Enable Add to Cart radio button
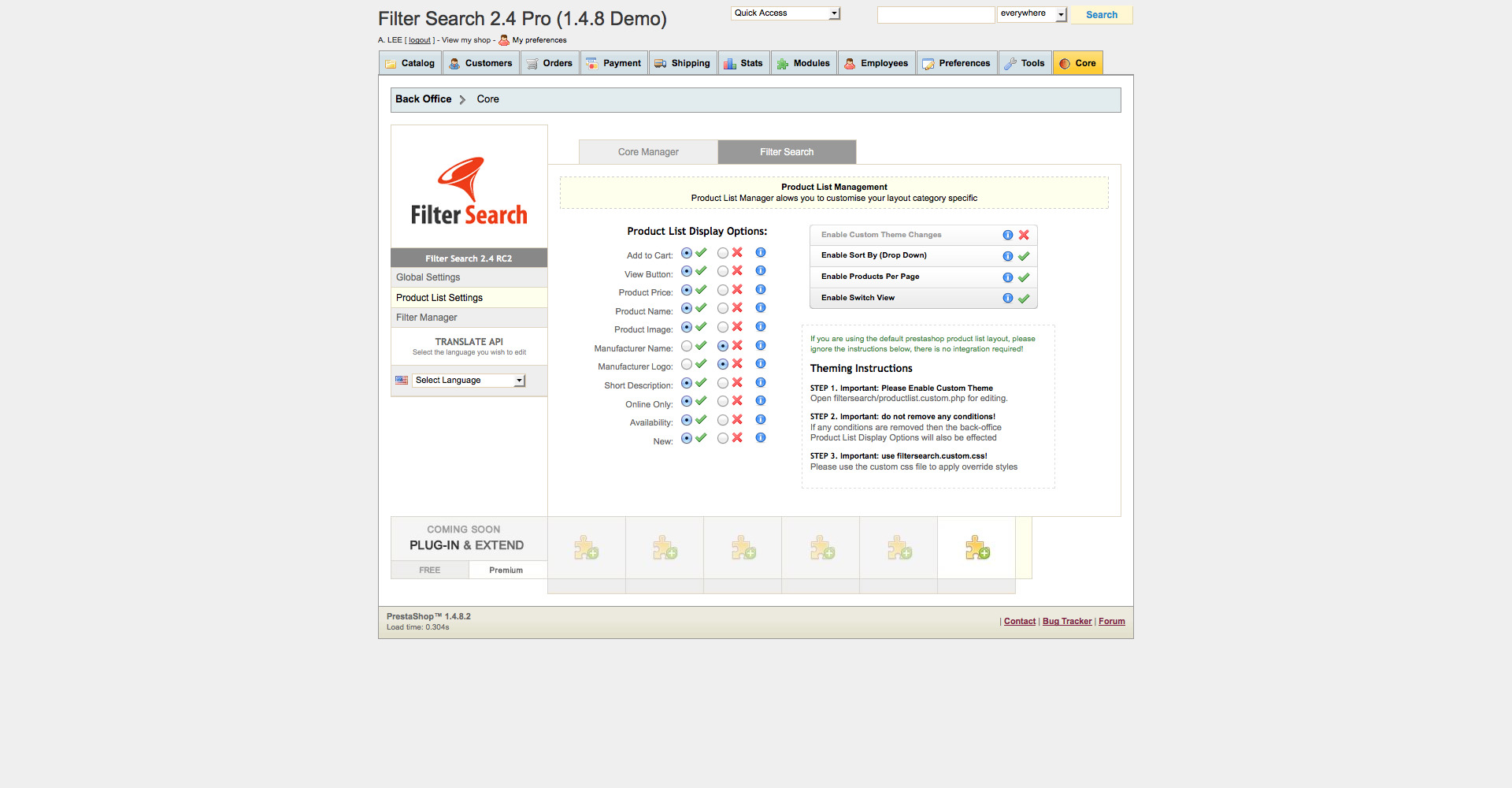 [x=687, y=253]
